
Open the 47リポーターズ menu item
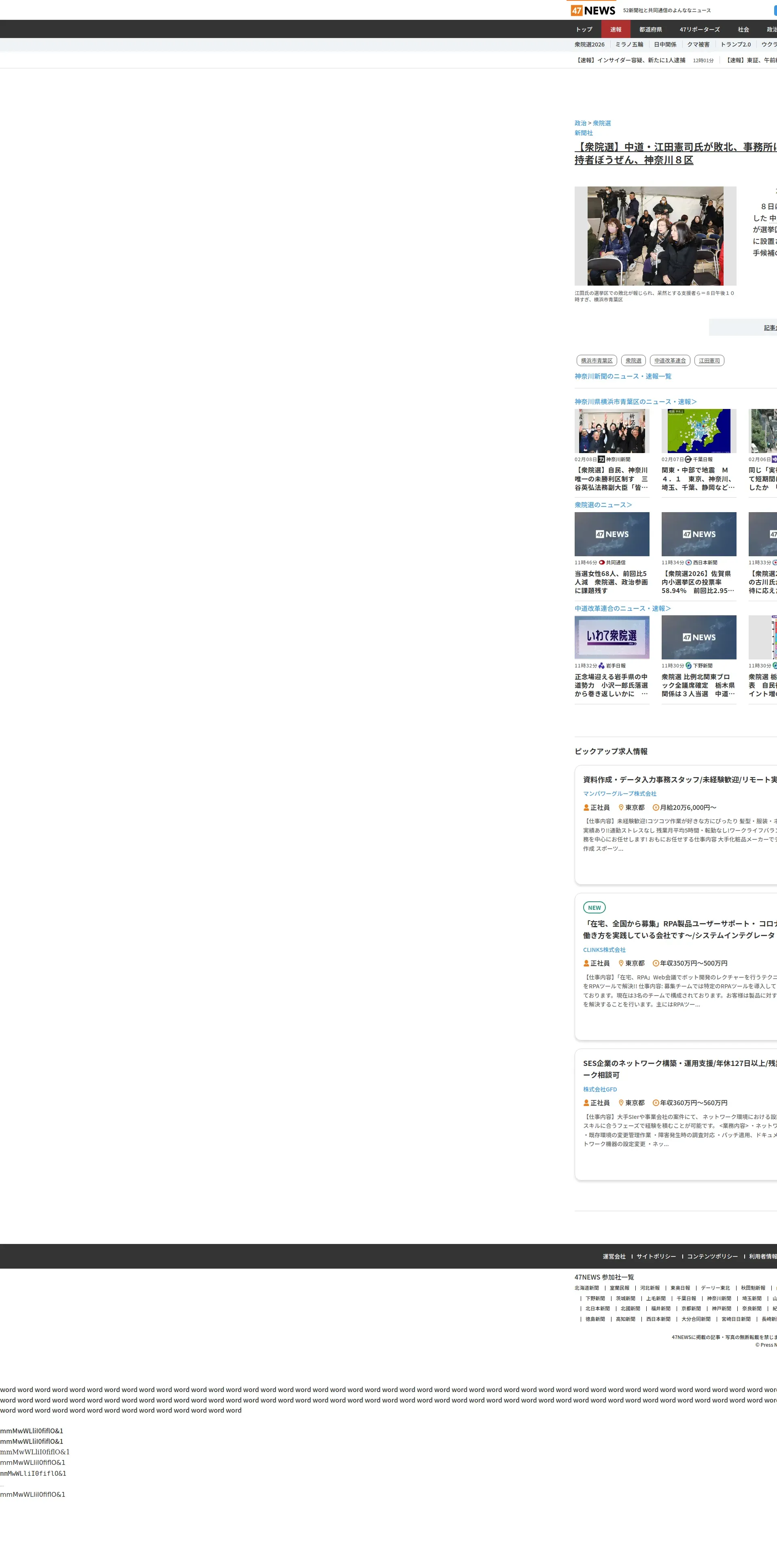point(699,29)
